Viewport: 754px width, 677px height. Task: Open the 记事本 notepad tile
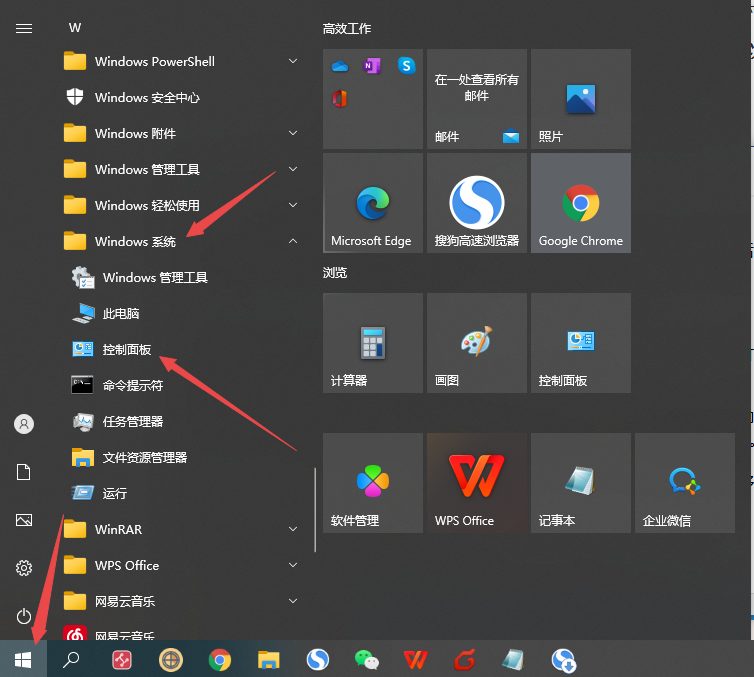[580, 483]
